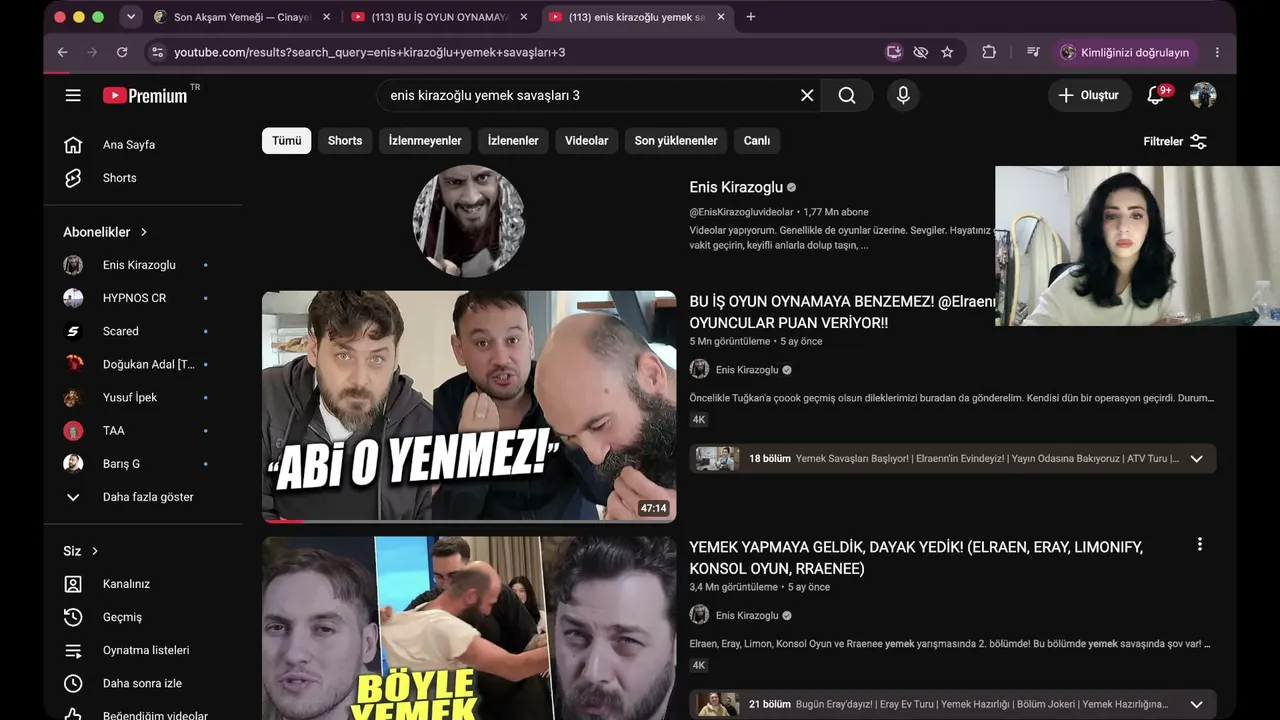Expand the Siz section
This screenshot has width=1280, height=720.
(x=81, y=551)
